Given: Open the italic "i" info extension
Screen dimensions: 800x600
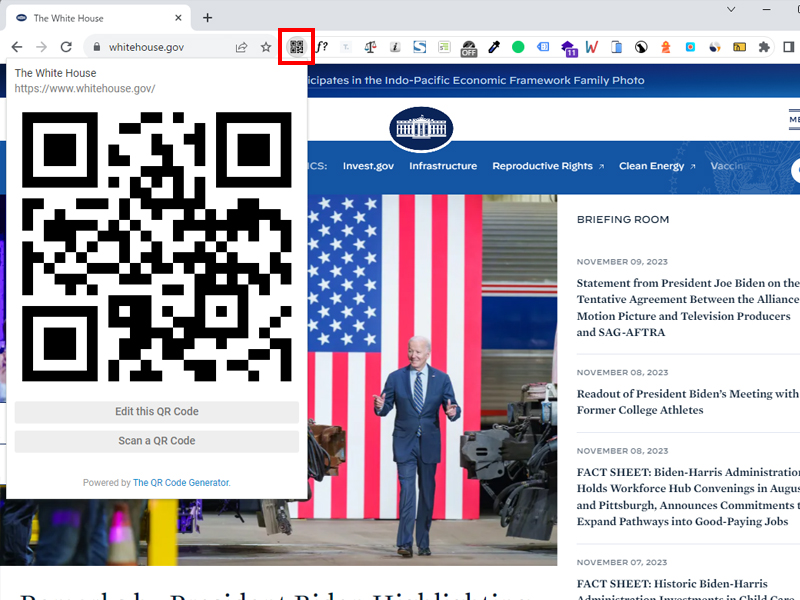Looking at the screenshot, I should (395, 47).
